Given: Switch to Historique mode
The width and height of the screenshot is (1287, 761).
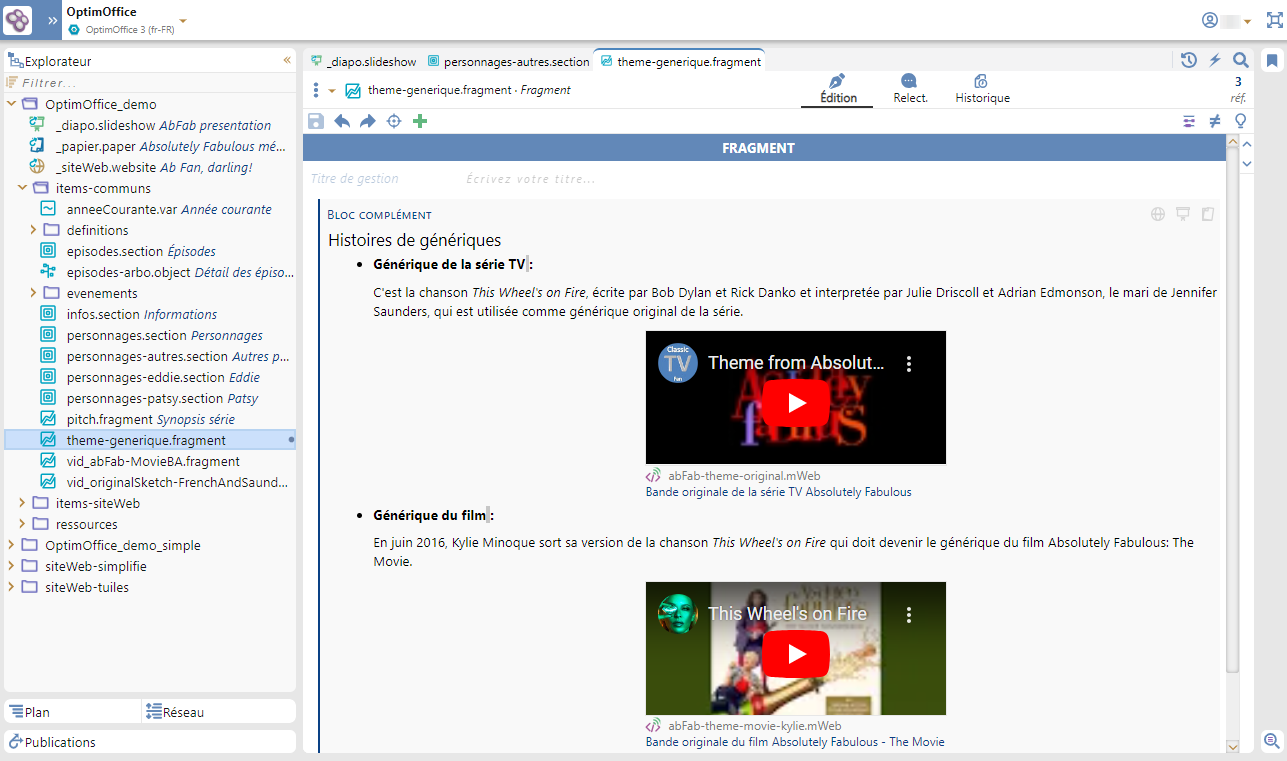Looking at the screenshot, I should click(982, 89).
